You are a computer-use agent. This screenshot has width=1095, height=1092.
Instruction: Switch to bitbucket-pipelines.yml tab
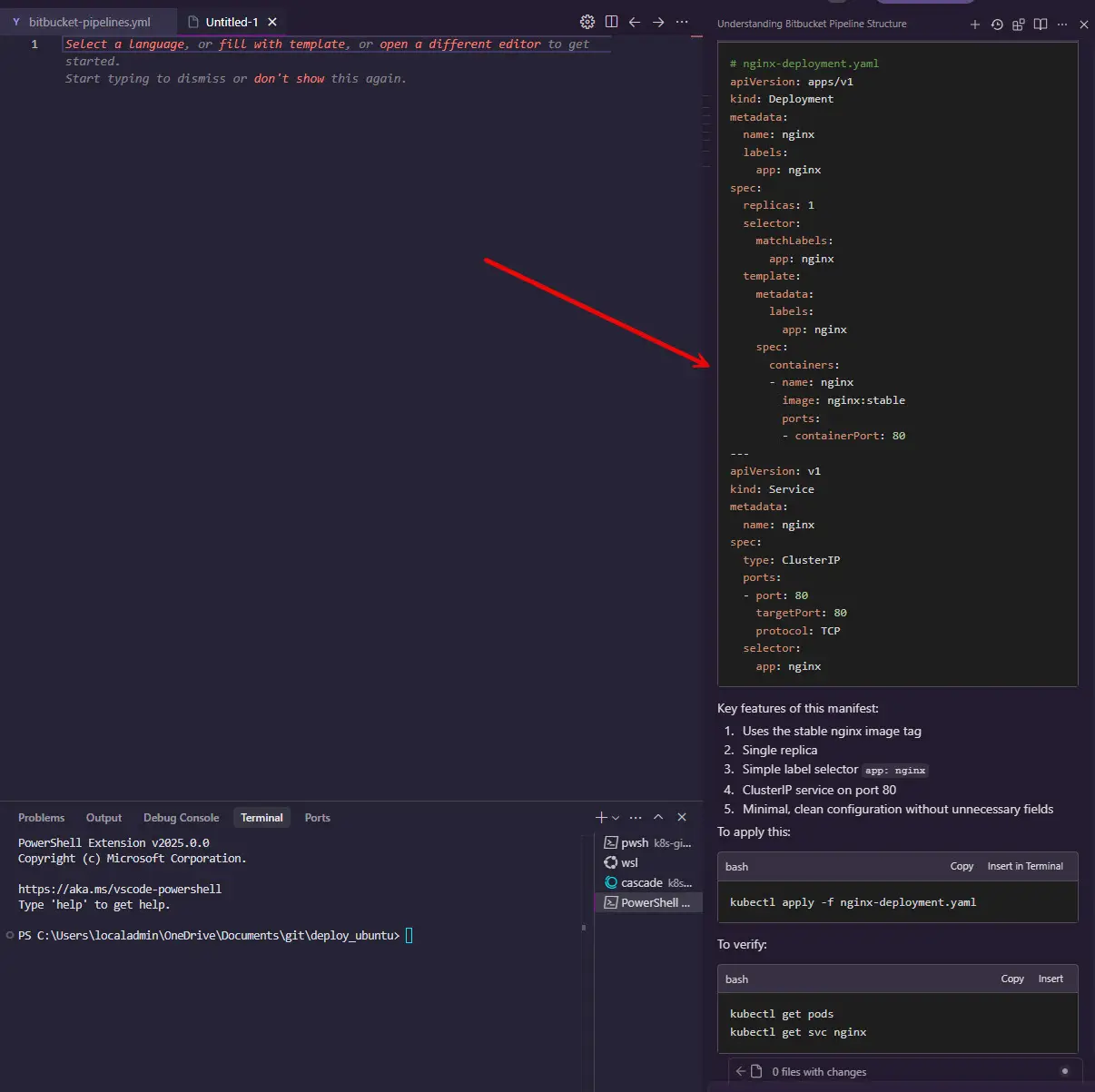(89, 22)
